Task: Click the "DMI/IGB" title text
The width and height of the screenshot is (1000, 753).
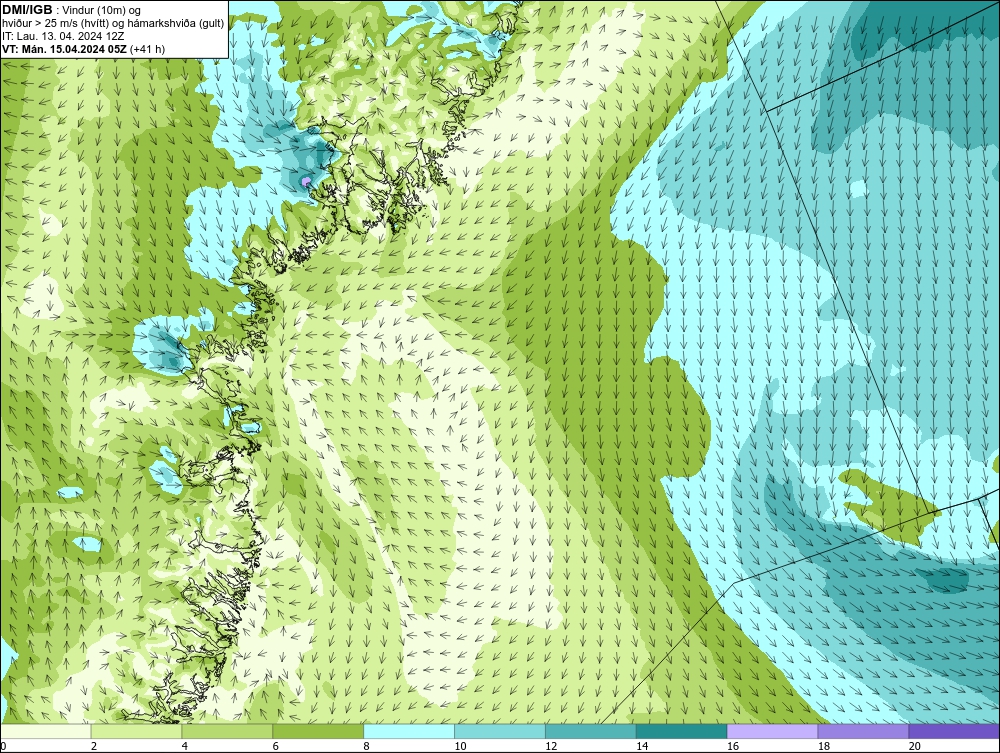Action: coord(27,10)
